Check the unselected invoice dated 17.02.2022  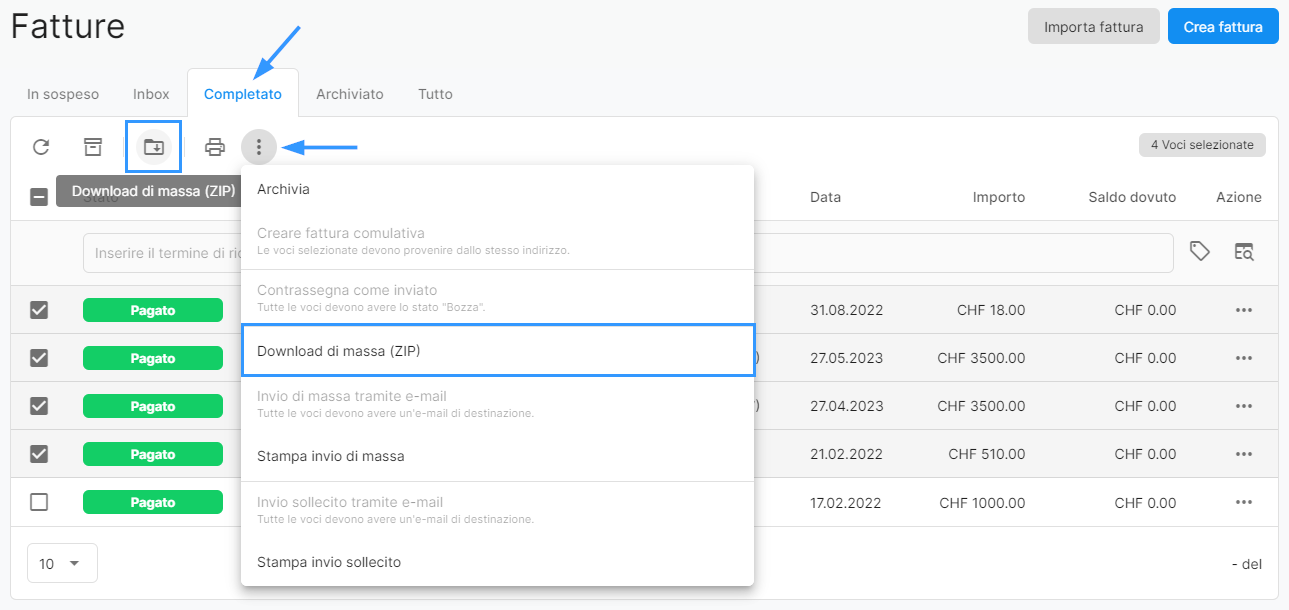(x=39, y=502)
